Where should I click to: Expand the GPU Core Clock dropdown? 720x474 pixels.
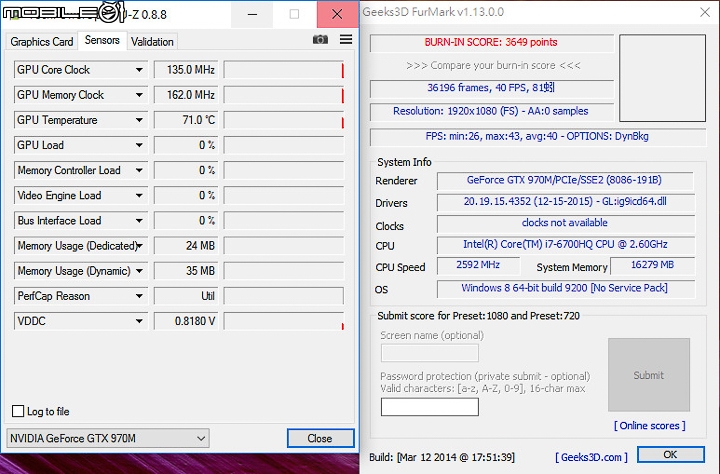click(x=139, y=70)
